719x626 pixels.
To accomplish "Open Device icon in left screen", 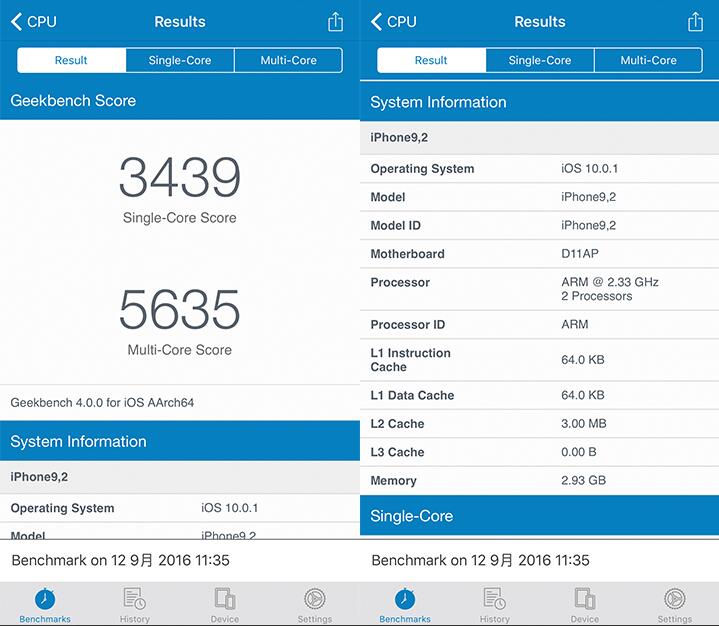I will click(225, 598).
